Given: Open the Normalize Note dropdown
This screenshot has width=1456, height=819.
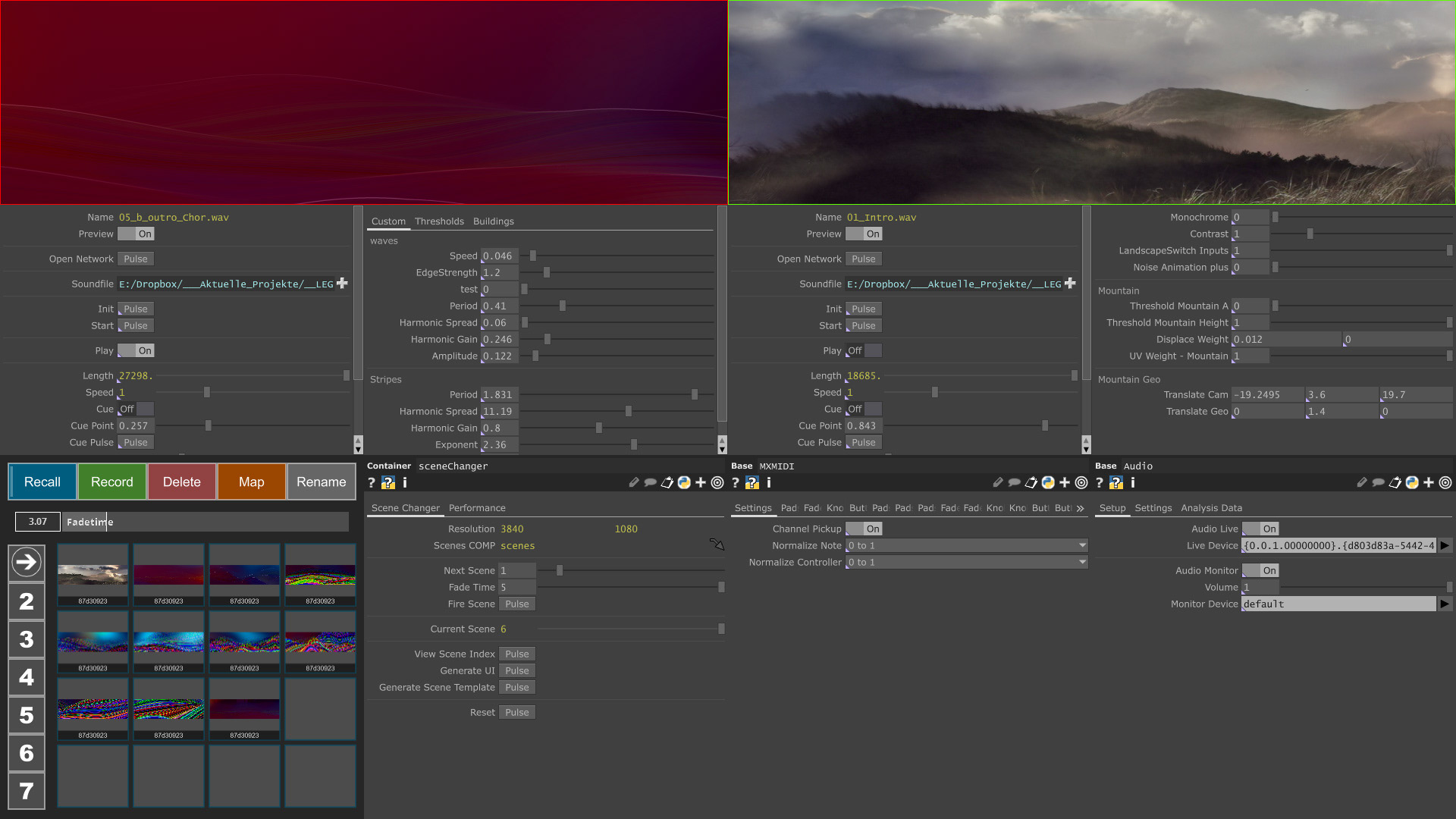Looking at the screenshot, I should pos(967,546).
